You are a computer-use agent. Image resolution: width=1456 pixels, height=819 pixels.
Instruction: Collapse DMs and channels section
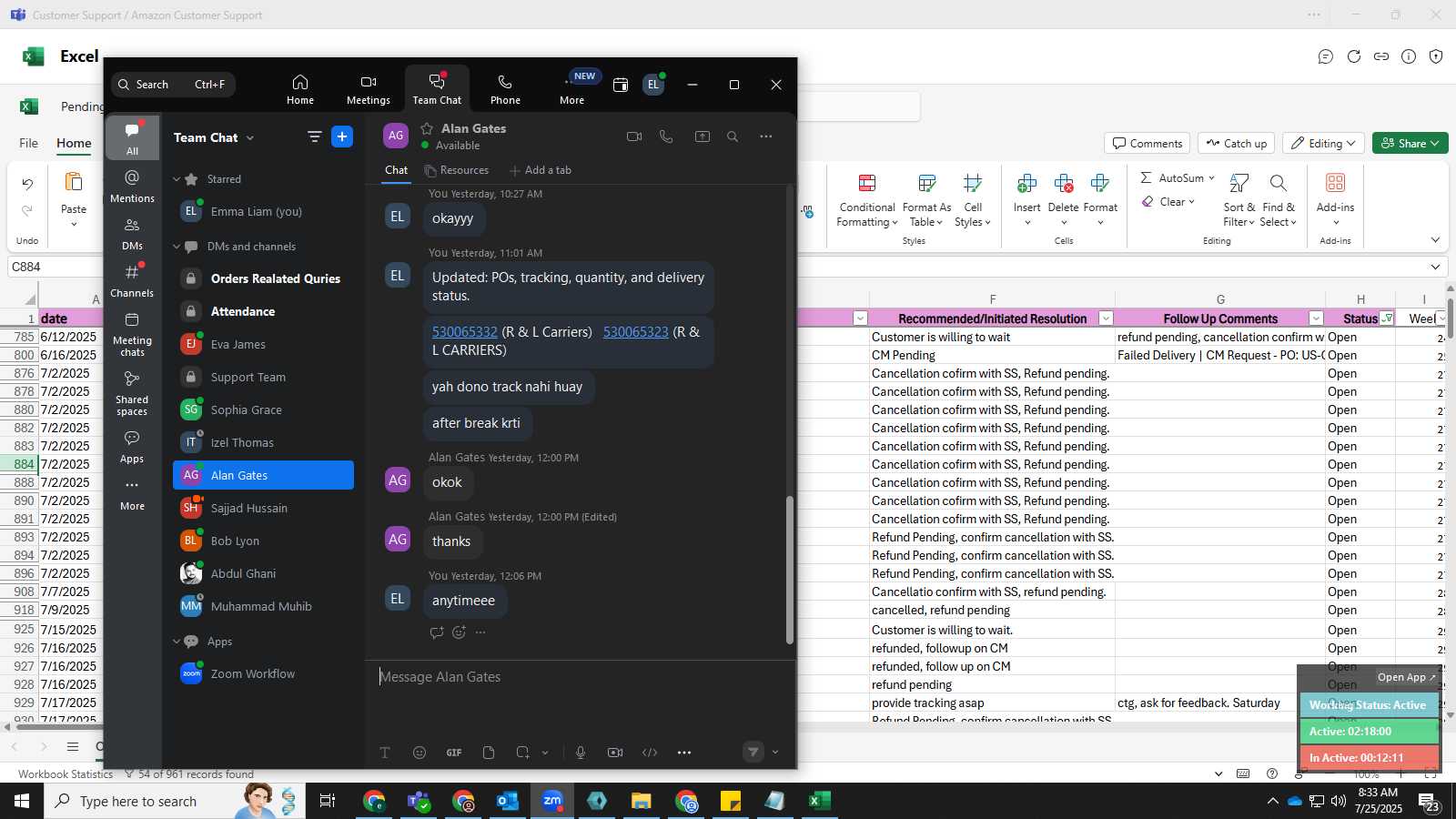177,247
